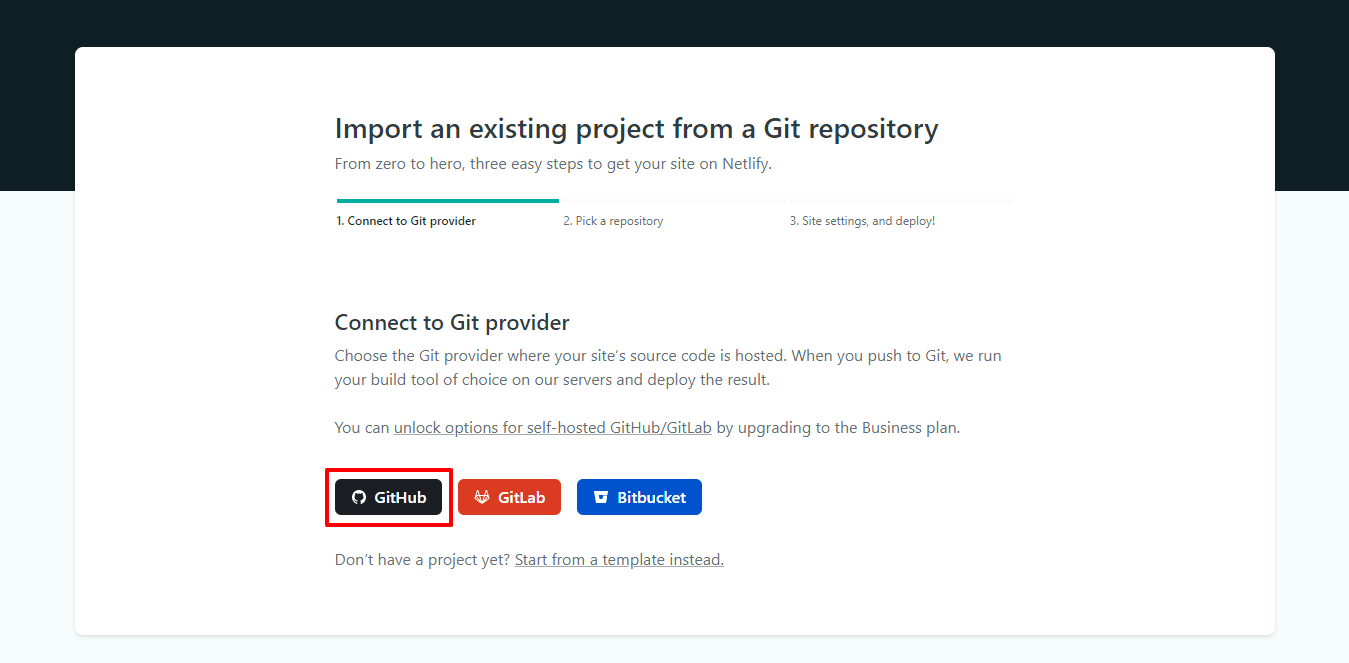Open the unlock options for self-hosted GitHub/GitLab link
The height and width of the screenshot is (663, 1349).
(553, 428)
